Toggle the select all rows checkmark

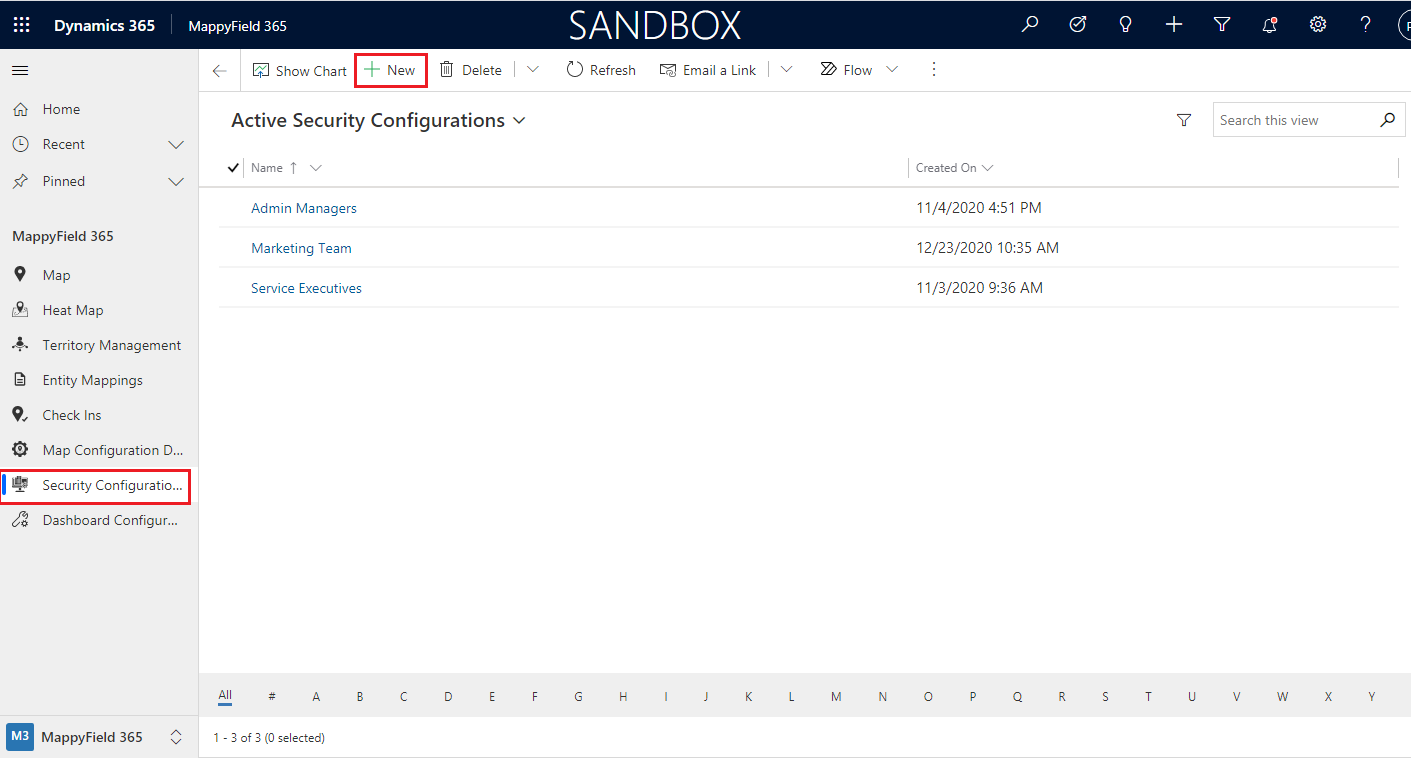coord(233,168)
